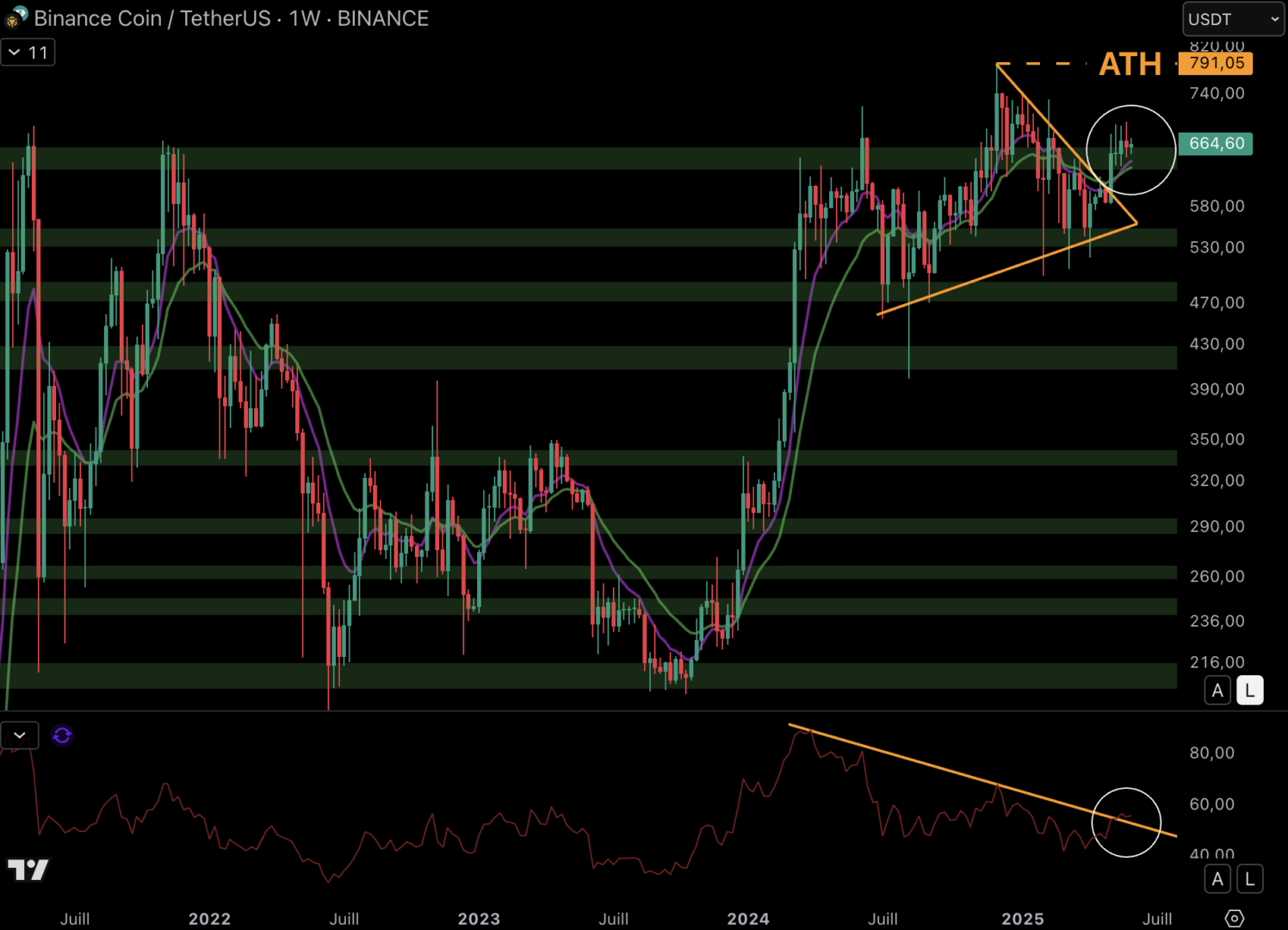
Task: Click the 80,00 level on RSI axis
Action: [x=1212, y=753]
